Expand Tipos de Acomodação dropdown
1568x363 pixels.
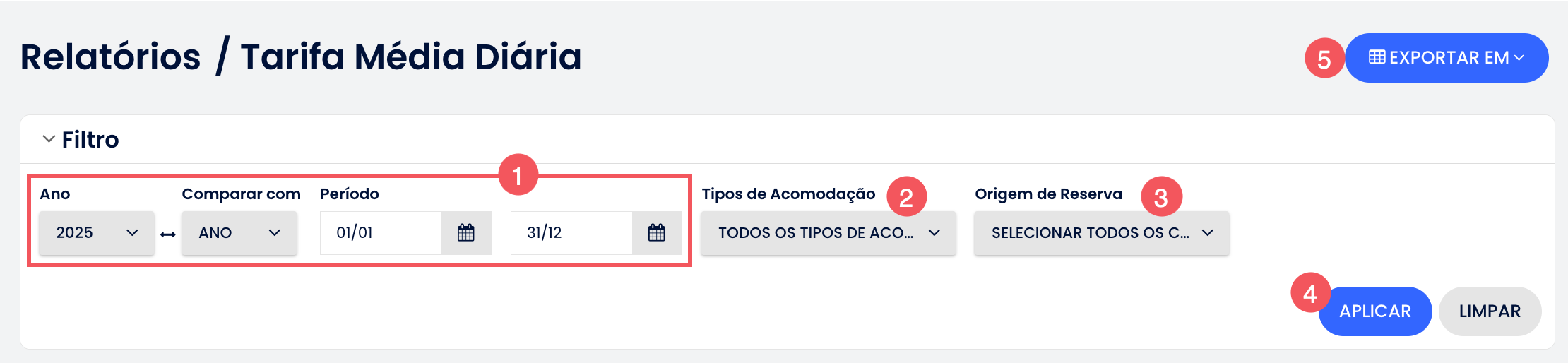(x=828, y=233)
